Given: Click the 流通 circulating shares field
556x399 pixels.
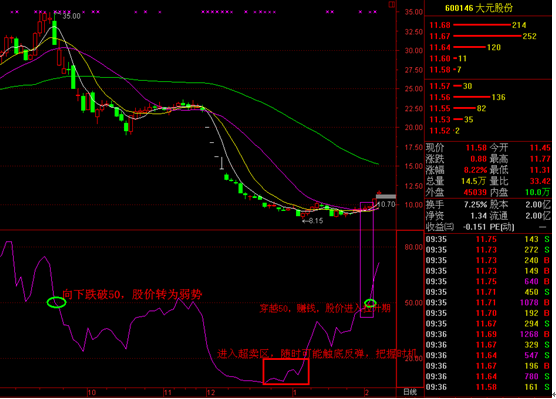Looking at the screenshot, I should [520, 216].
